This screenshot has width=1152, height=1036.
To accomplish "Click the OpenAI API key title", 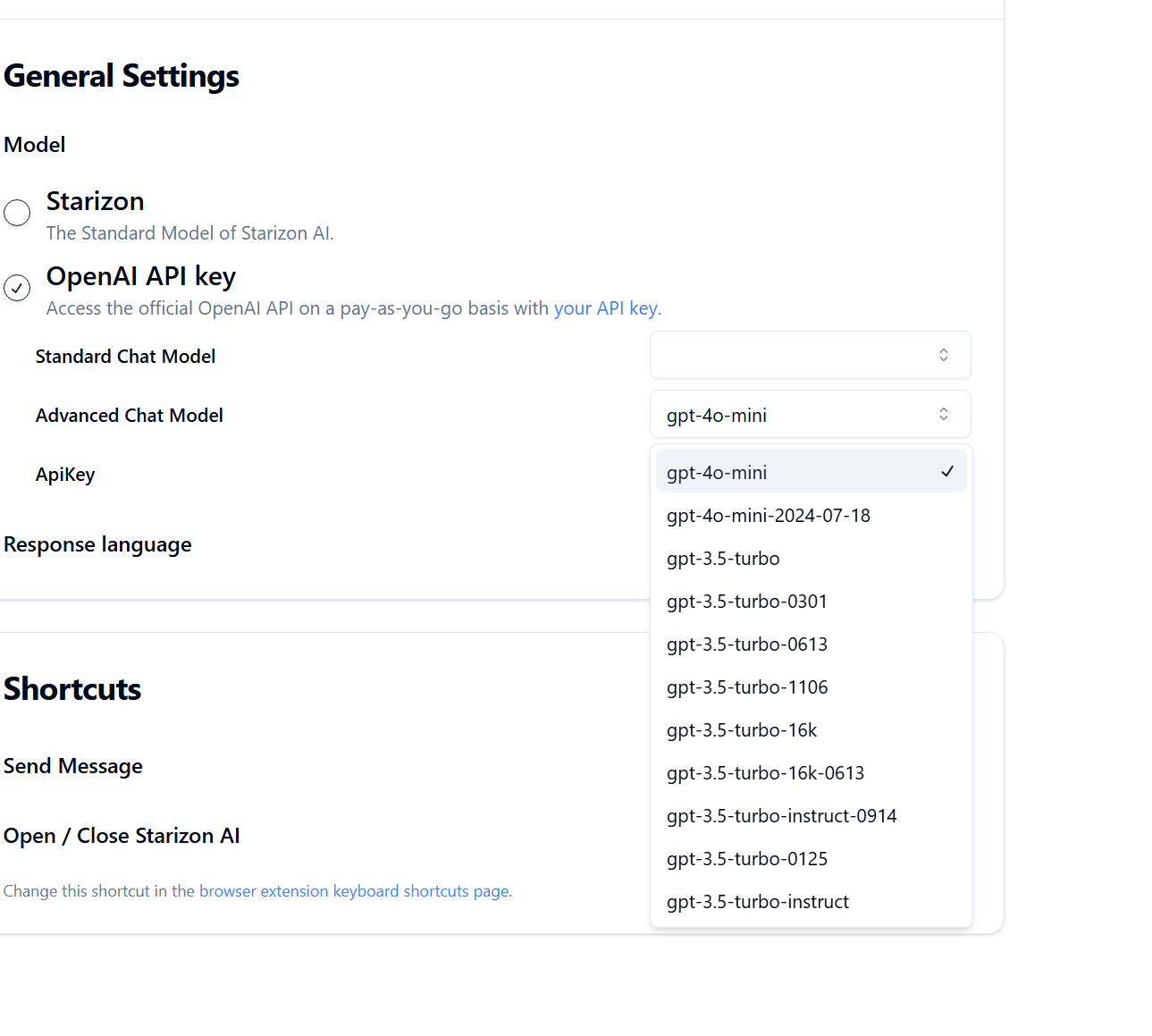I will 141,276.
